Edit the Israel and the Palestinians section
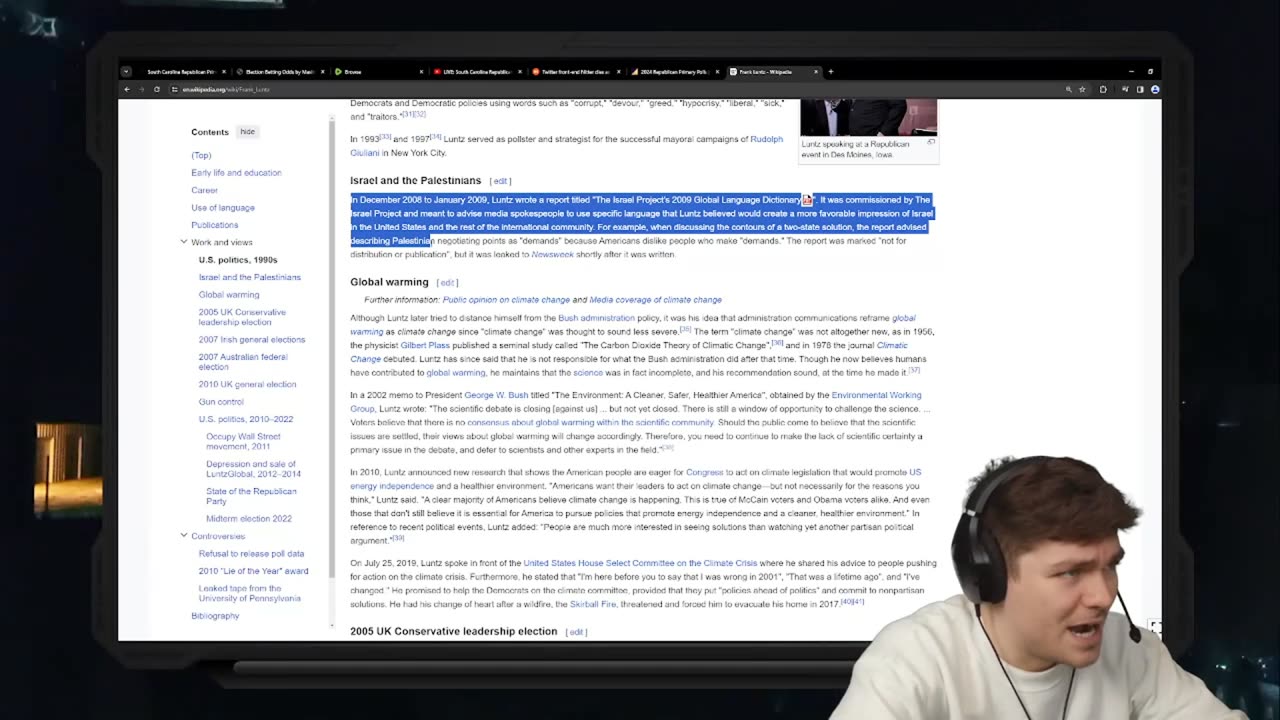 500,181
